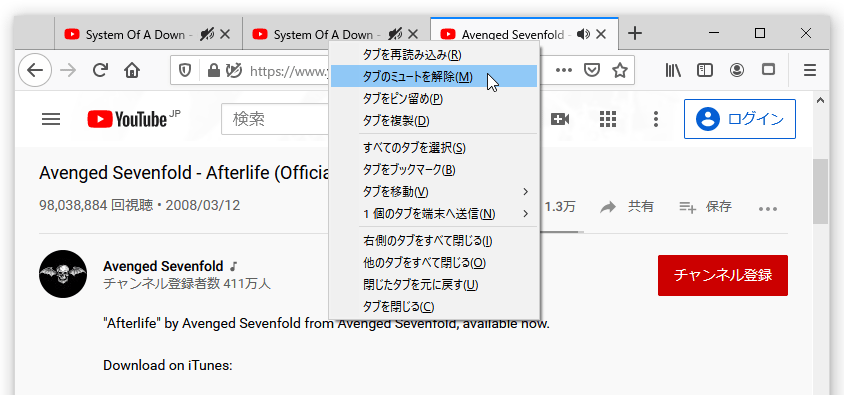This screenshot has width=844, height=395.
Task: Choose タブを再読み込み(R) from the context menu
Action: click(x=434, y=54)
